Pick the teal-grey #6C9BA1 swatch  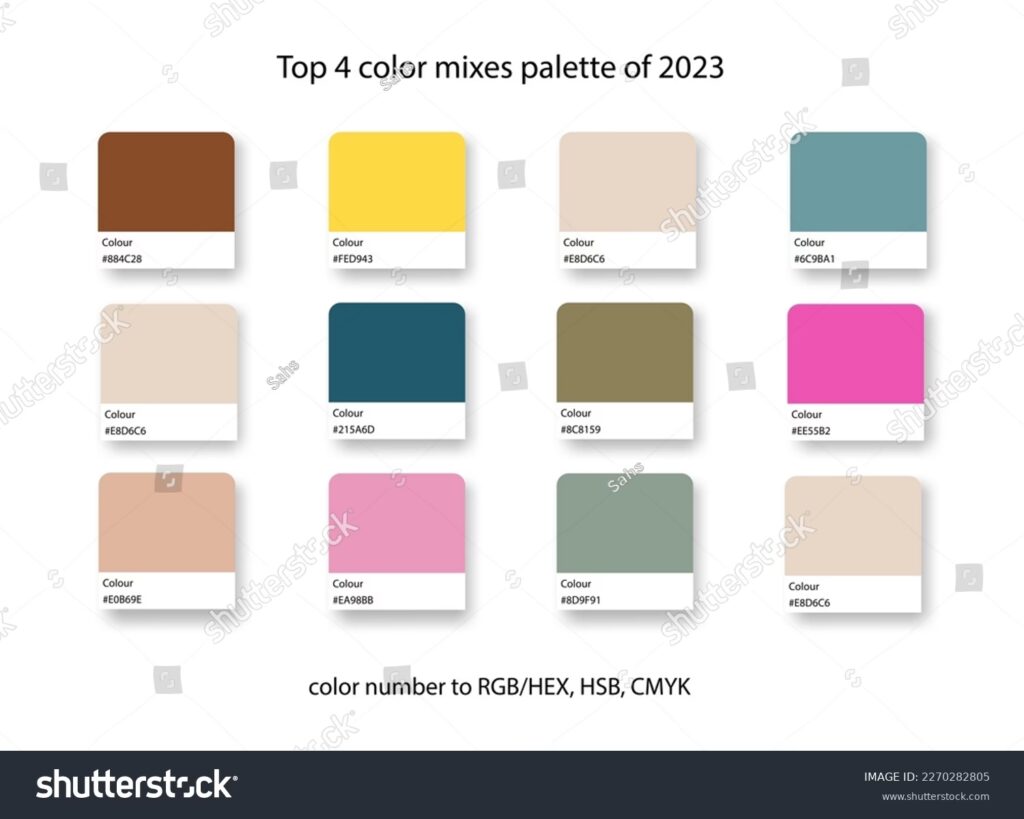click(858, 182)
